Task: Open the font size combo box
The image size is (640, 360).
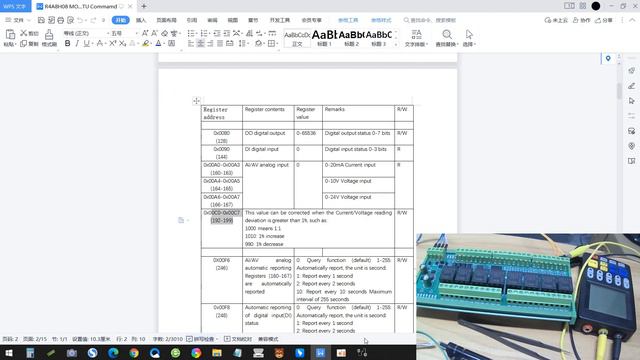Action: point(124,33)
